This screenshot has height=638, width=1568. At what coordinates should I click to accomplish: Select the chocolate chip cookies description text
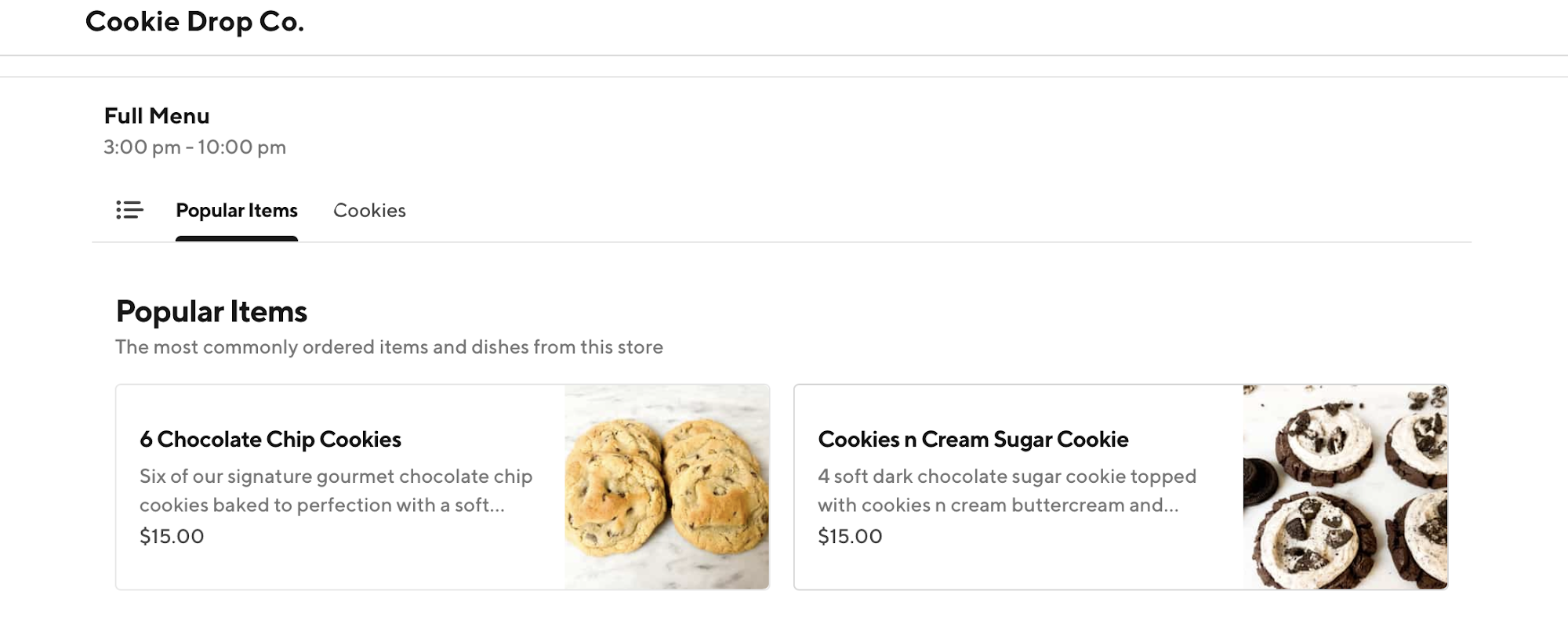pyautogui.click(x=336, y=490)
